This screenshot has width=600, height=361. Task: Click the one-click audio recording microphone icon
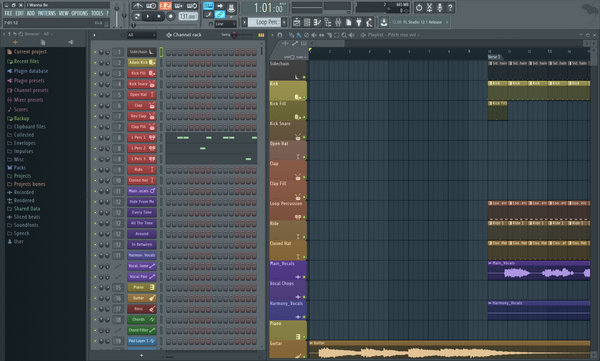440,7
